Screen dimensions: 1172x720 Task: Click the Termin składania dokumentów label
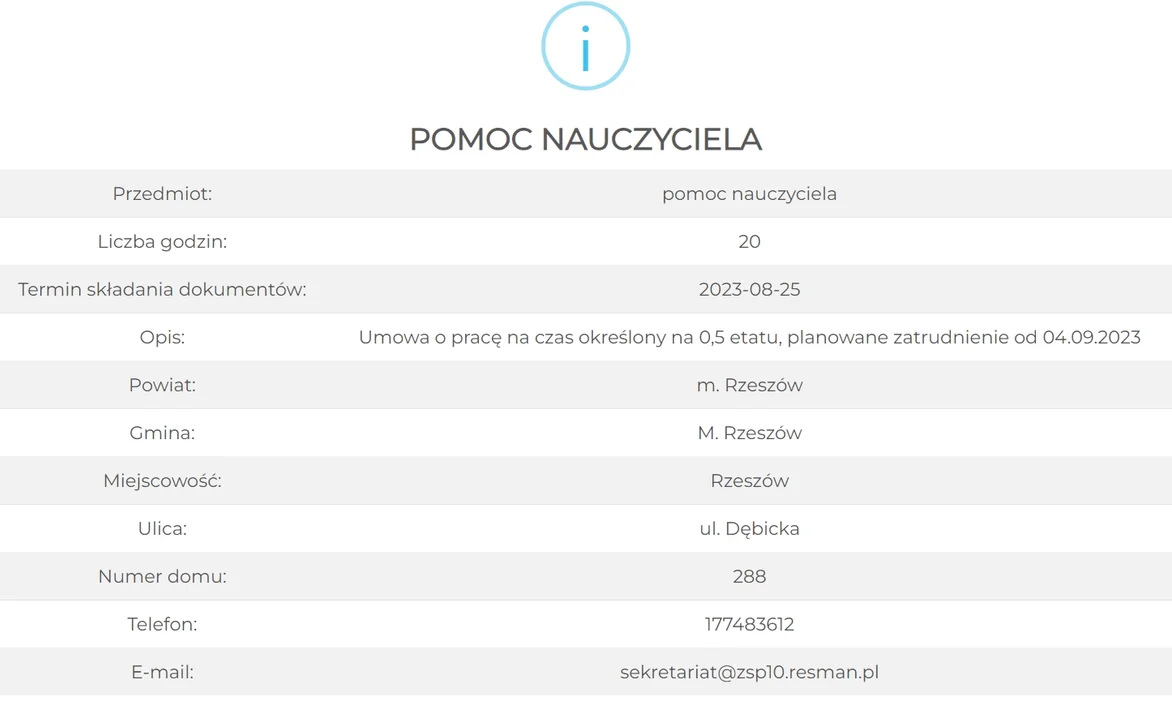click(162, 289)
